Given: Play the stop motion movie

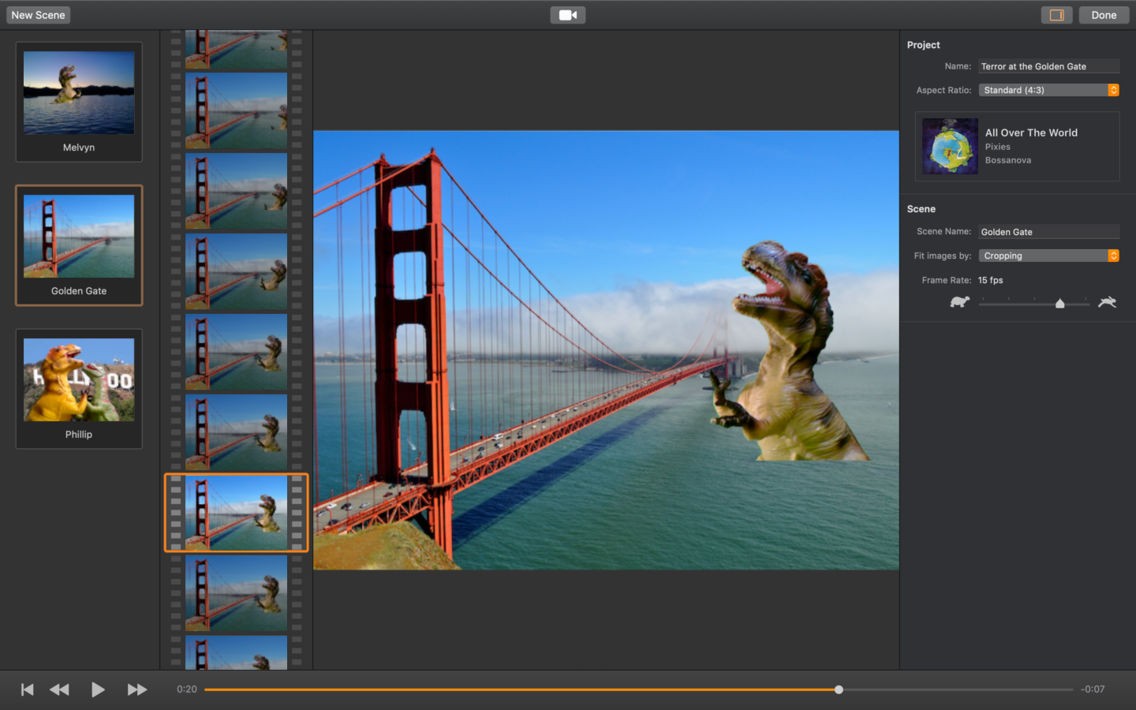Looking at the screenshot, I should (98, 690).
